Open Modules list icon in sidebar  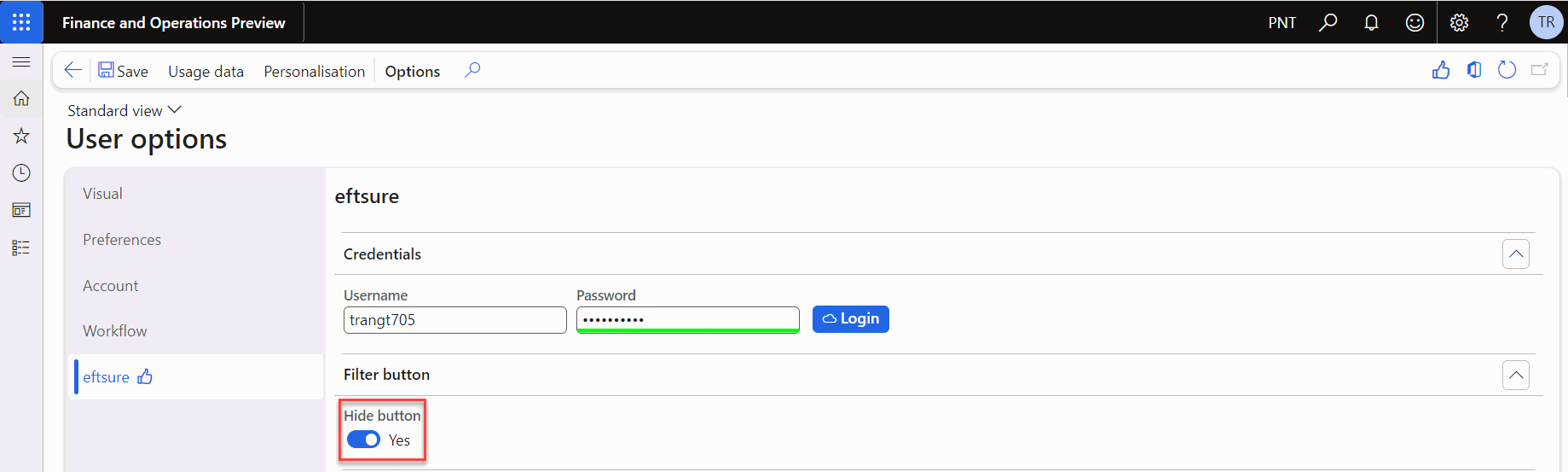(21, 248)
